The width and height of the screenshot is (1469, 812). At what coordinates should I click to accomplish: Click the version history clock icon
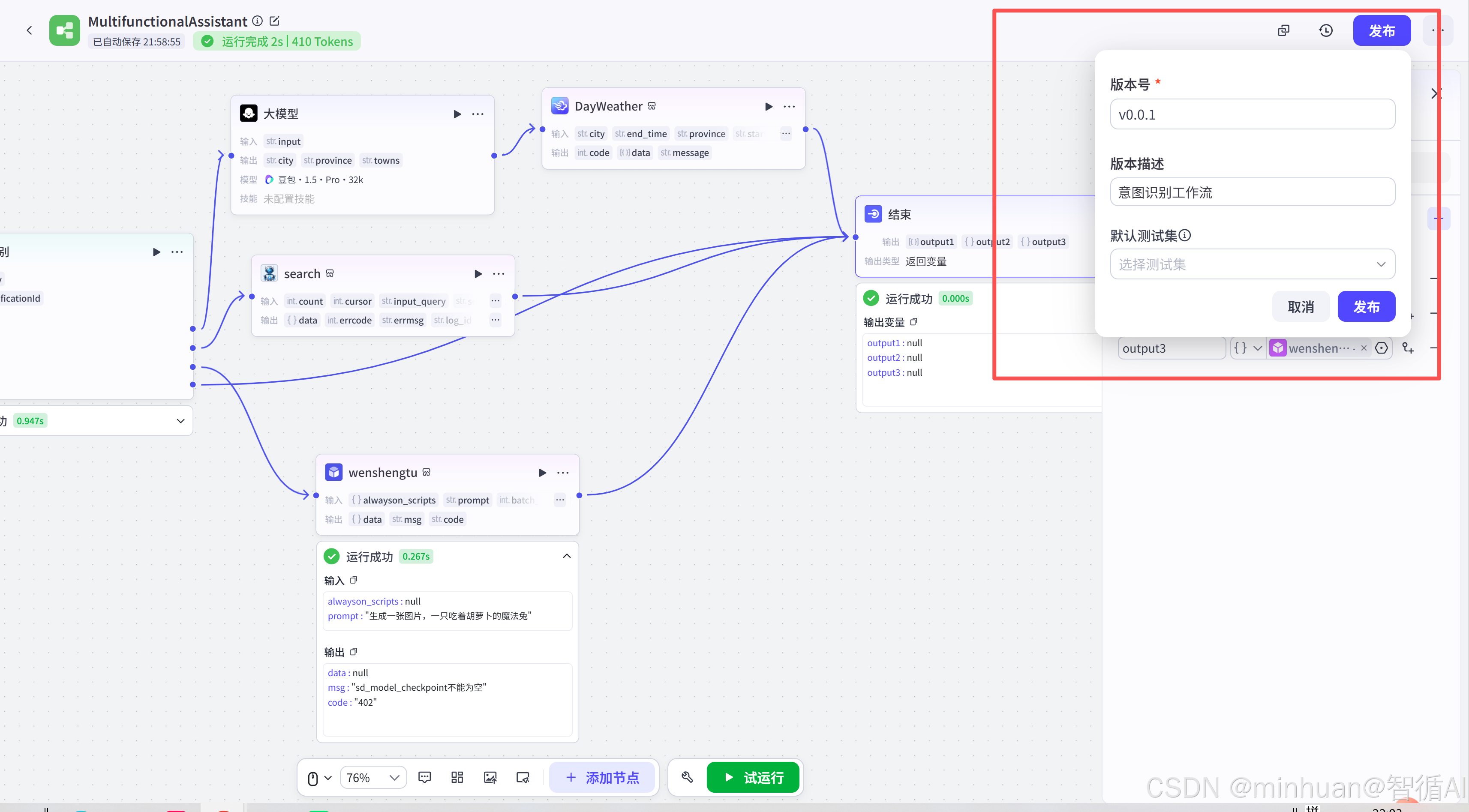[1326, 31]
